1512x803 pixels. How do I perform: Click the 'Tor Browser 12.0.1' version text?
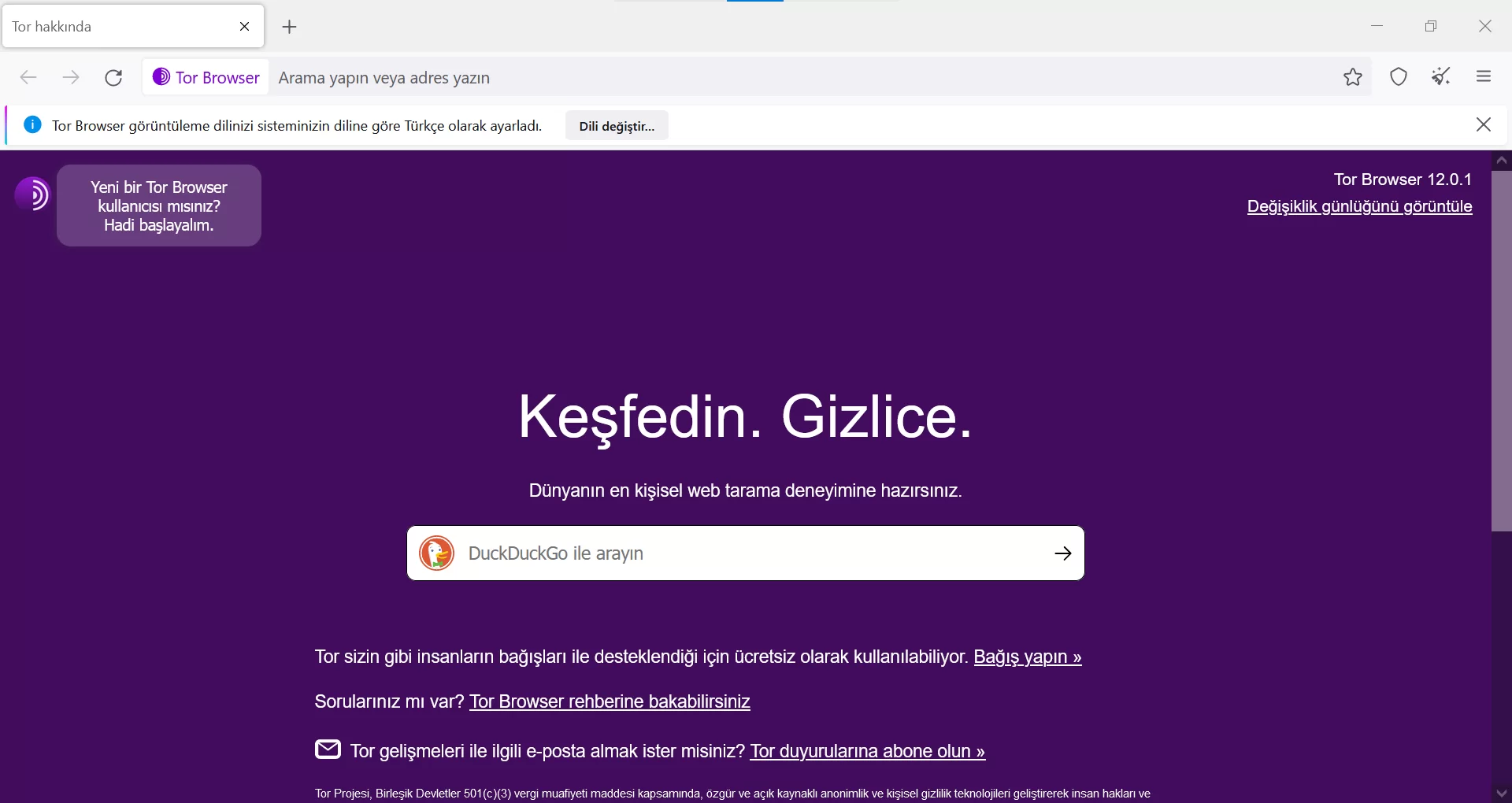click(1403, 179)
